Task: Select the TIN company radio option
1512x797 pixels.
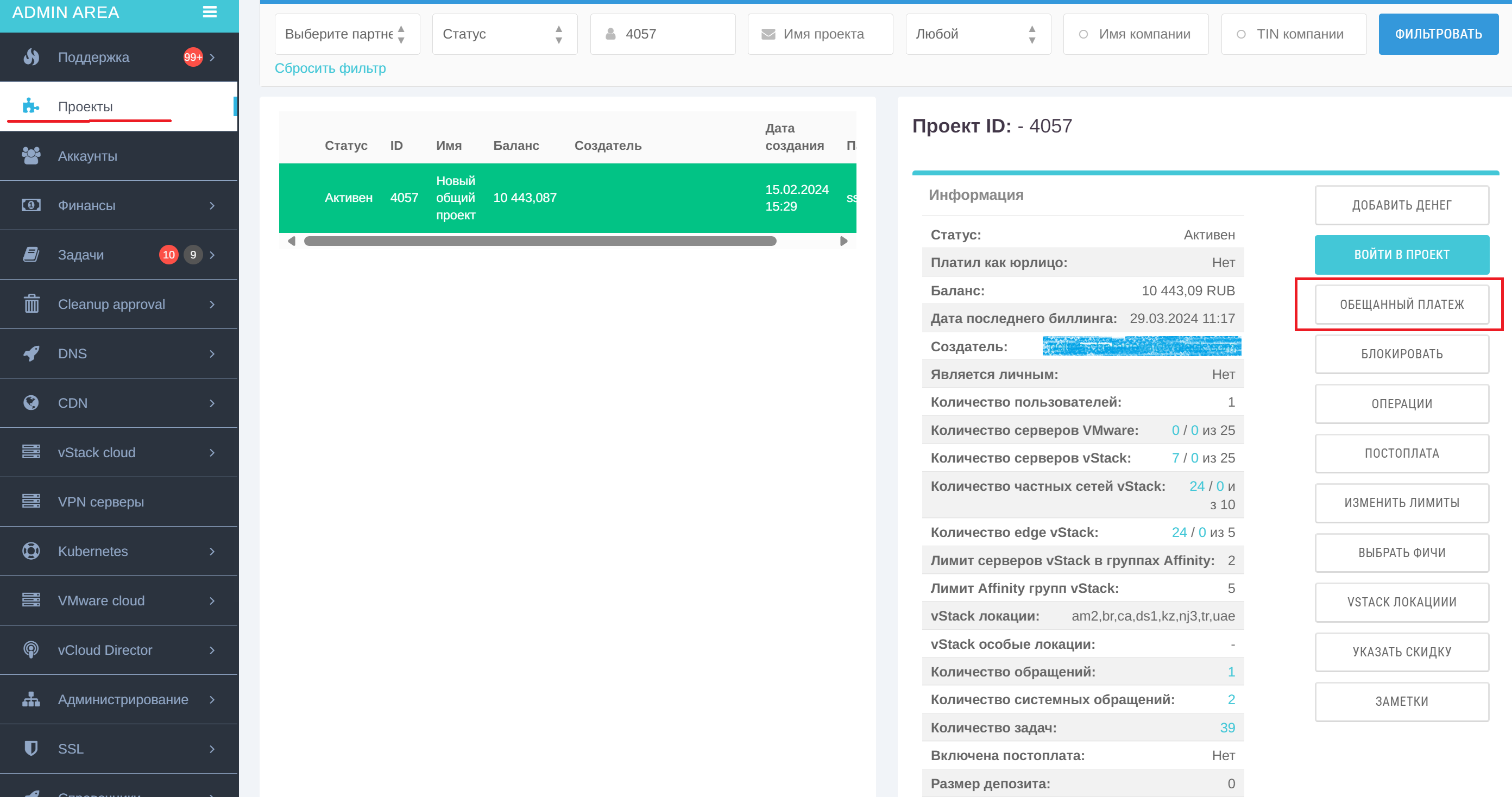Action: point(1241,34)
